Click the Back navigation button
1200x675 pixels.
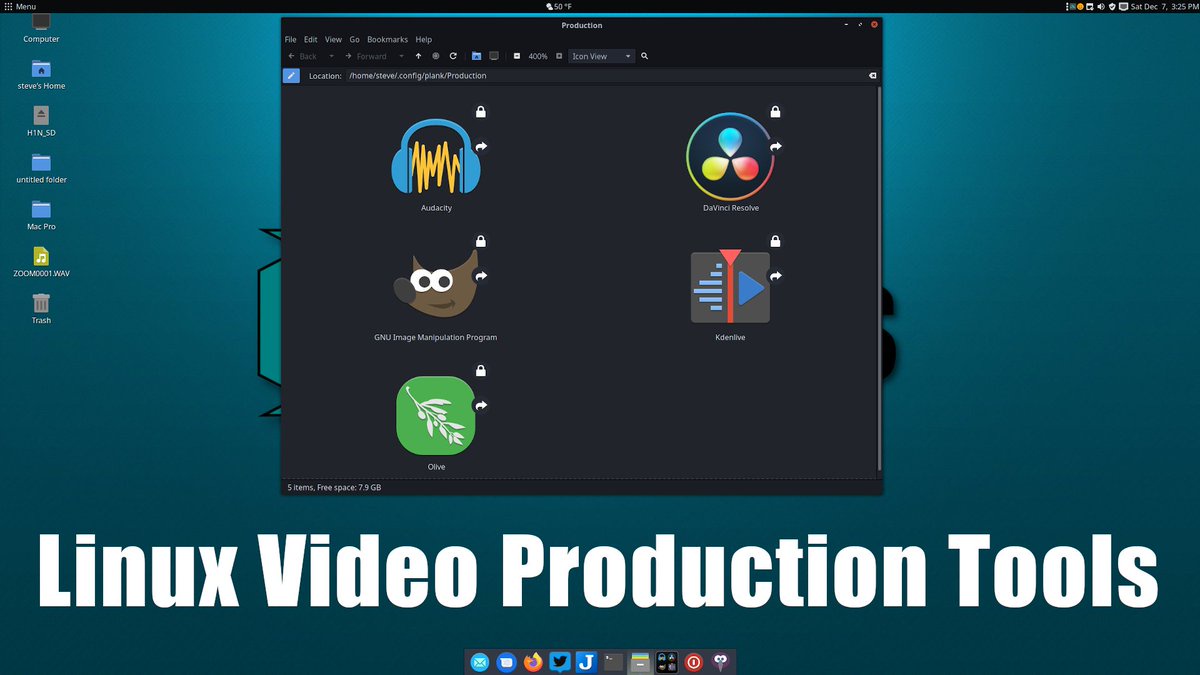pos(303,56)
